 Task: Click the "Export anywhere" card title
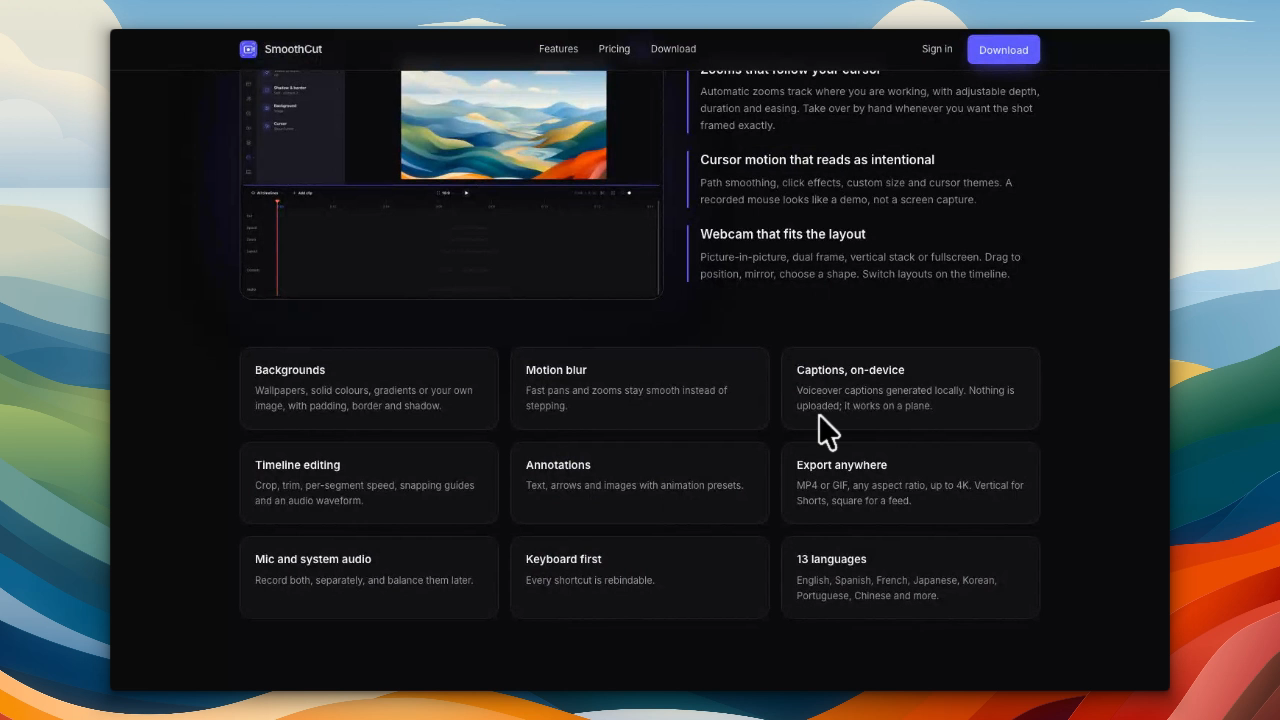tap(842, 465)
